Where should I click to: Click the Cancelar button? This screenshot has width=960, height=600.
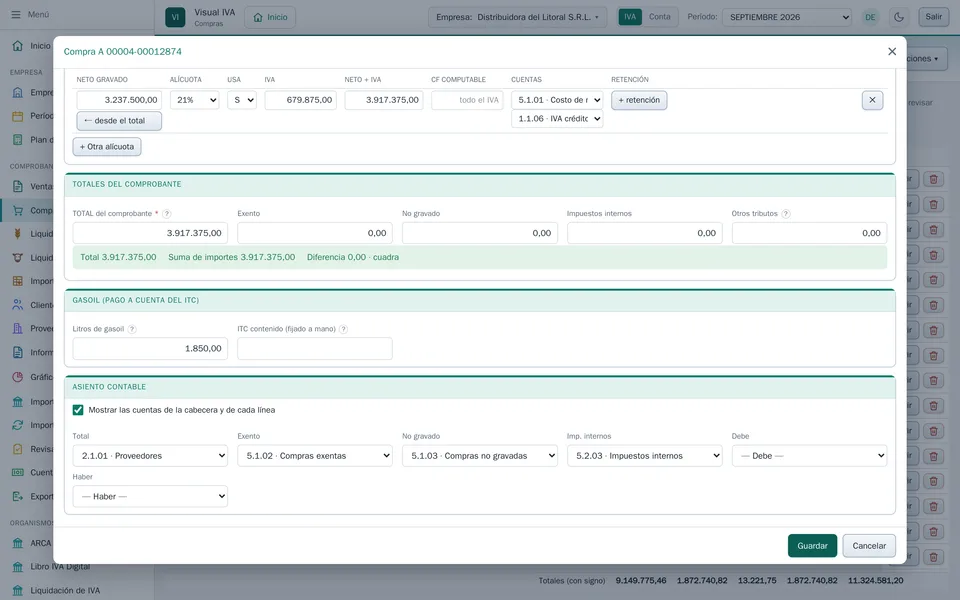tap(869, 546)
